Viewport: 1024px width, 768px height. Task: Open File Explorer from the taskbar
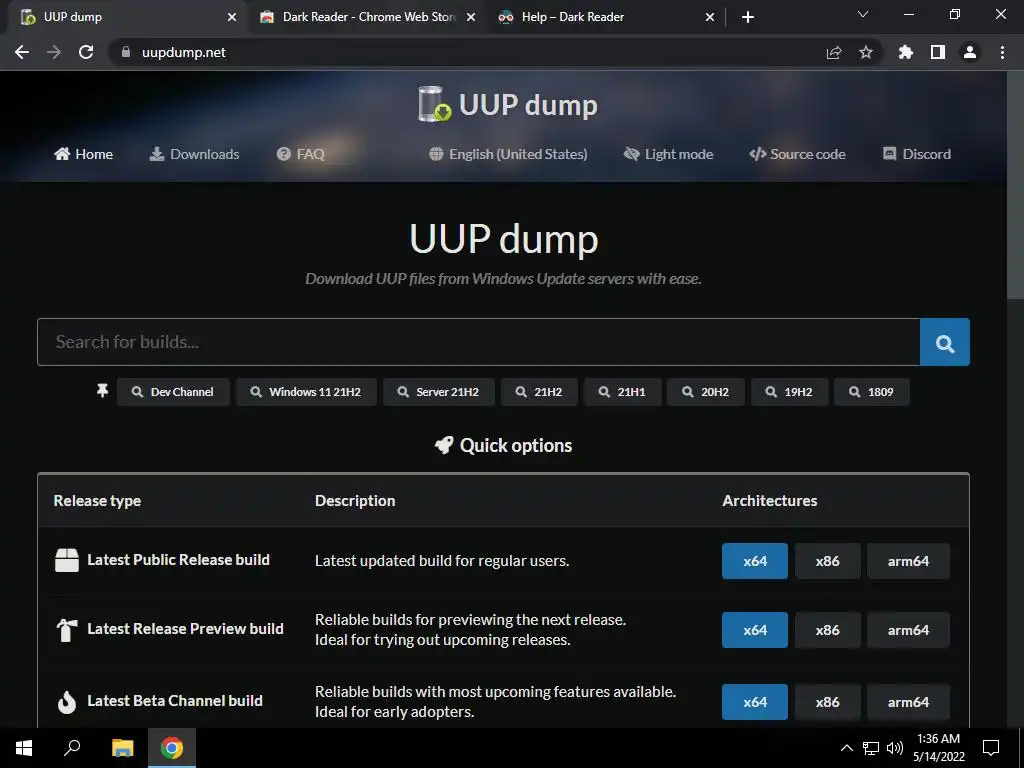coord(122,748)
